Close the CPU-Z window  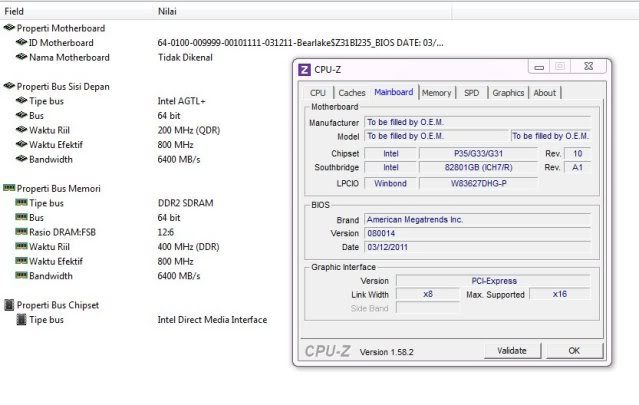[588, 66]
